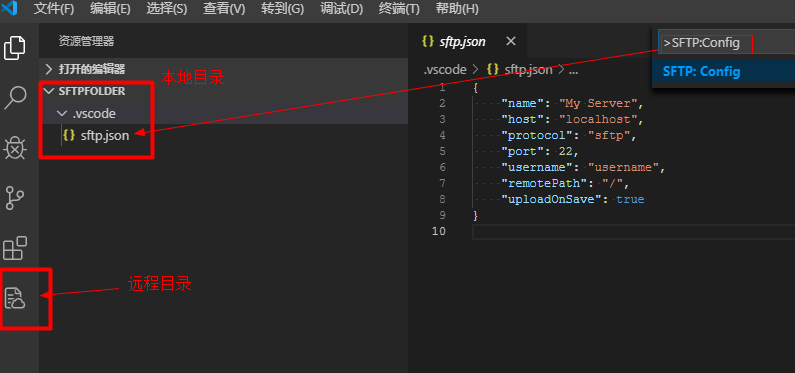Screen dimensions: 795x373
Task: Open the Explorer view in activity bar
Action: click(x=15, y=48)
